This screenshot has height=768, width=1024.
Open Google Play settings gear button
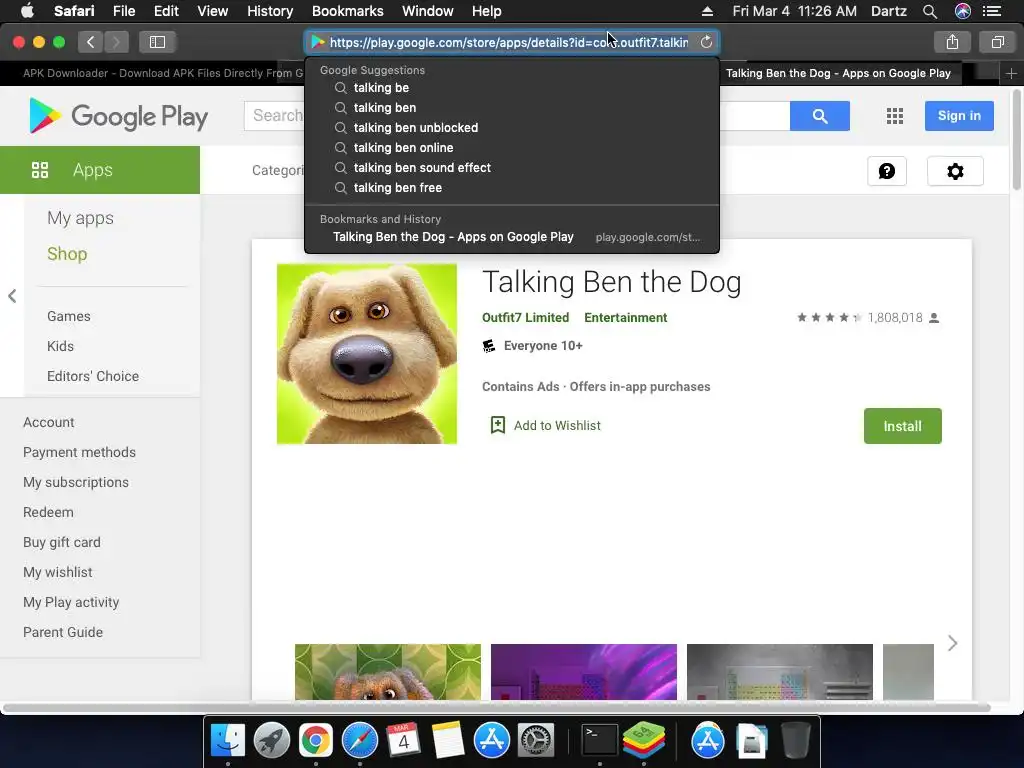(955, 171)
